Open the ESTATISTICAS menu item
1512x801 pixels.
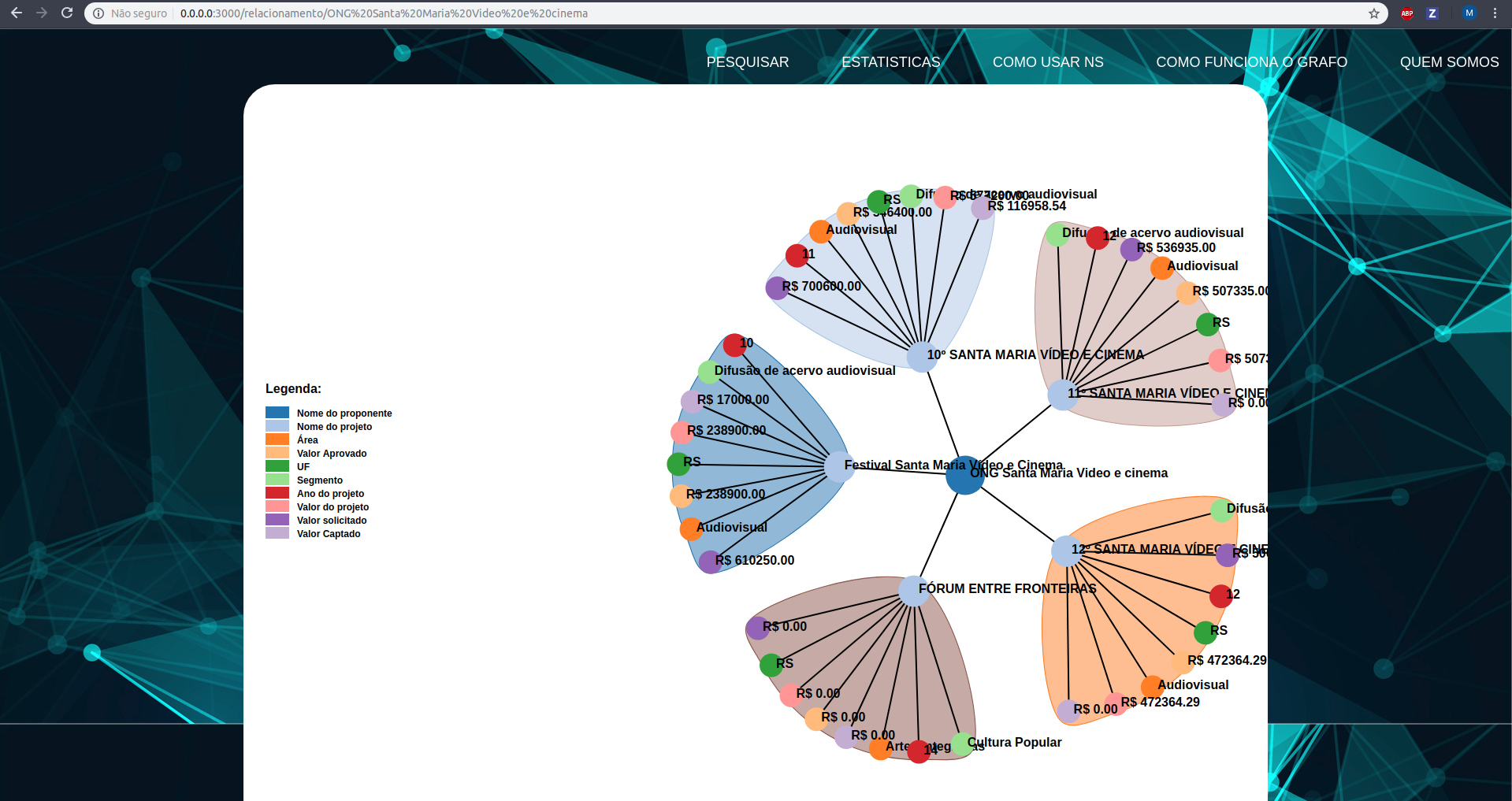click(890, 62)
